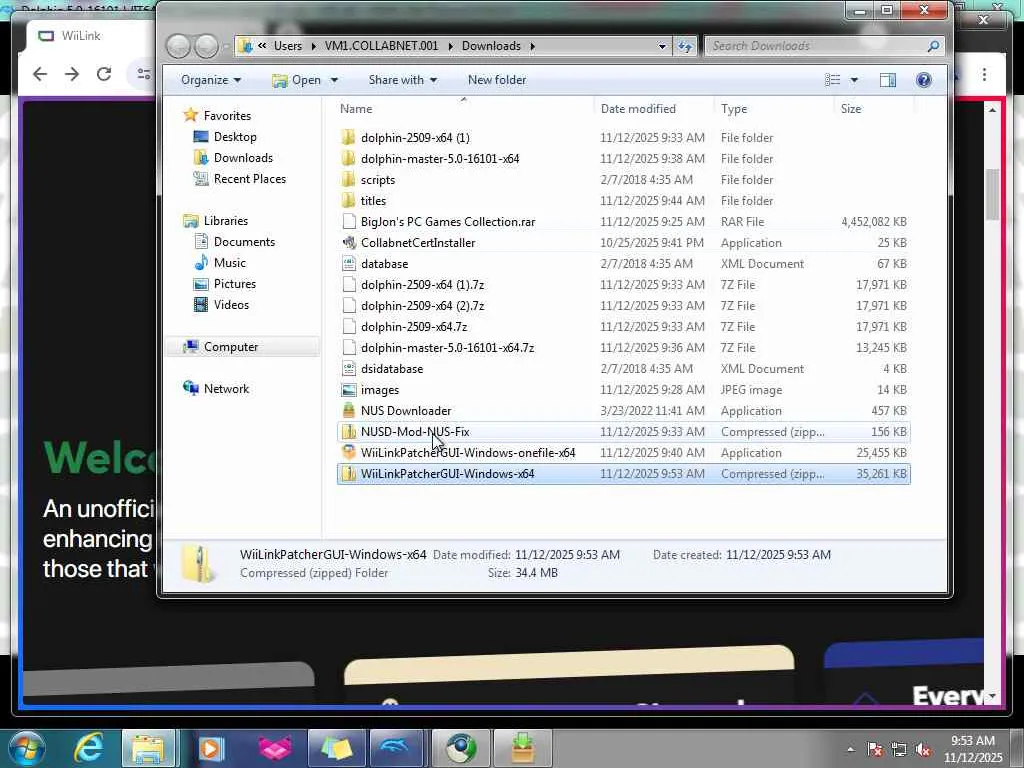Select Users in the breadcrumb path
1024x768 pixels.
287,46
